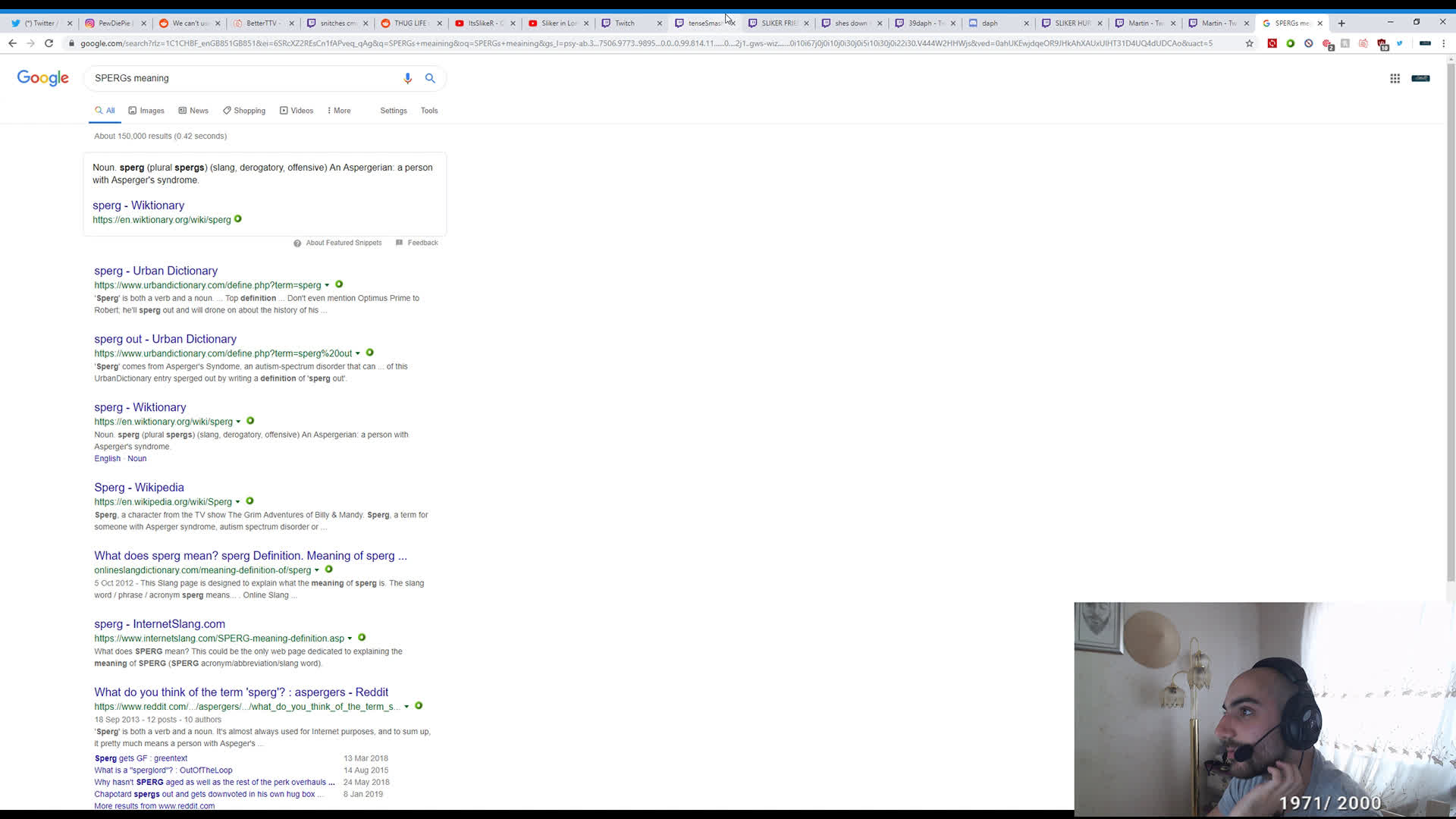The height and width of the screenshot is (819, 1456).
Task: Switch to the Images results tab
Action: (x=146, y=111)
